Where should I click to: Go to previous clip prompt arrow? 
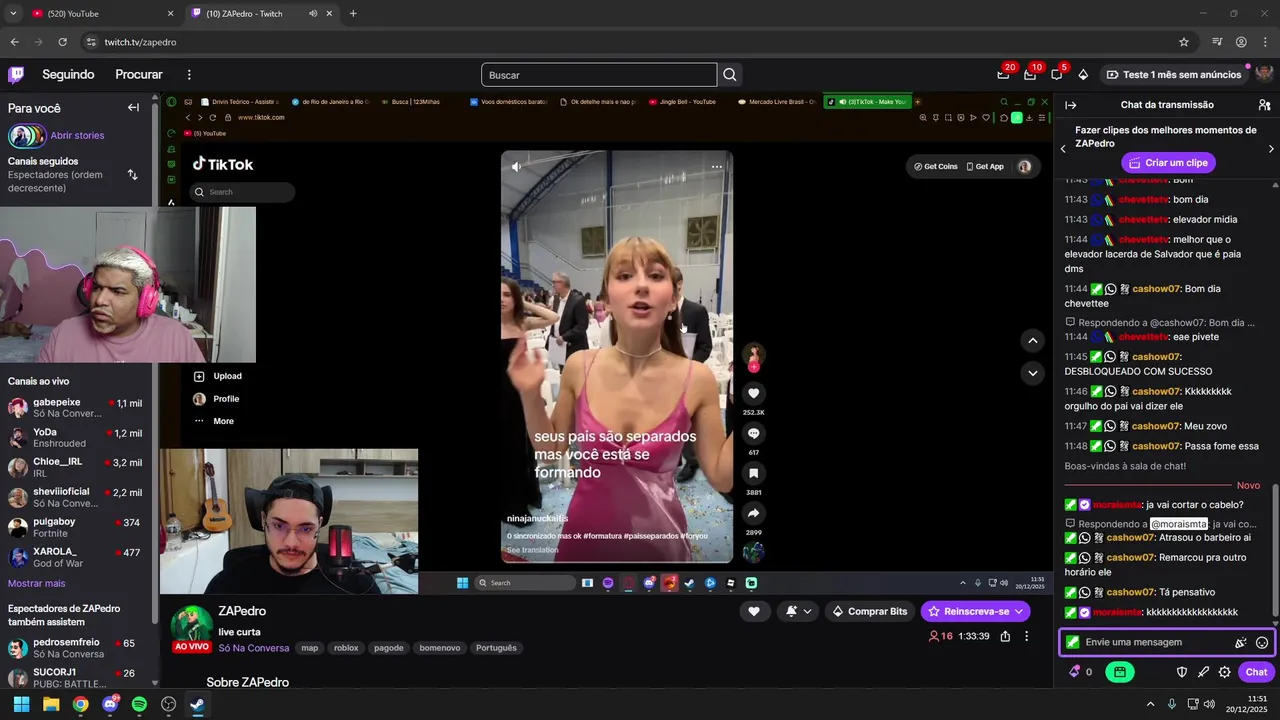pos(1063,149)
